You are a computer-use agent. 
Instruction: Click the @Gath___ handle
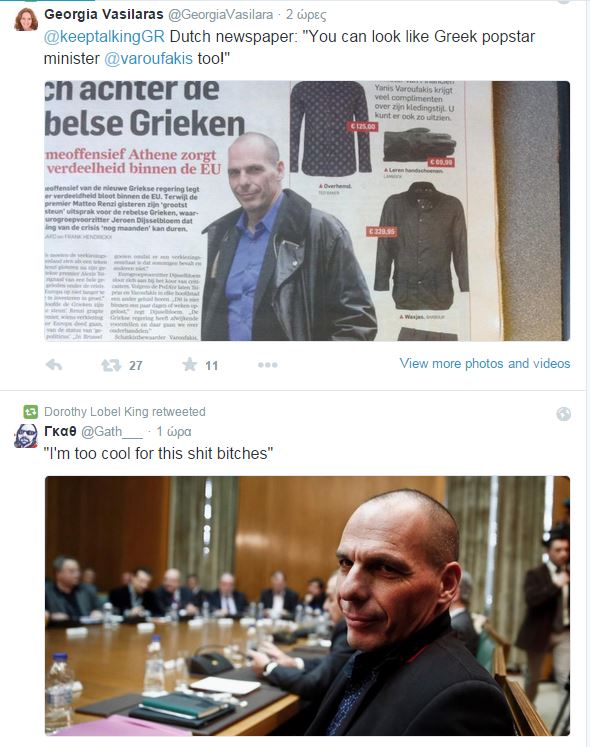pyautogui.click(x=112, y=432)
